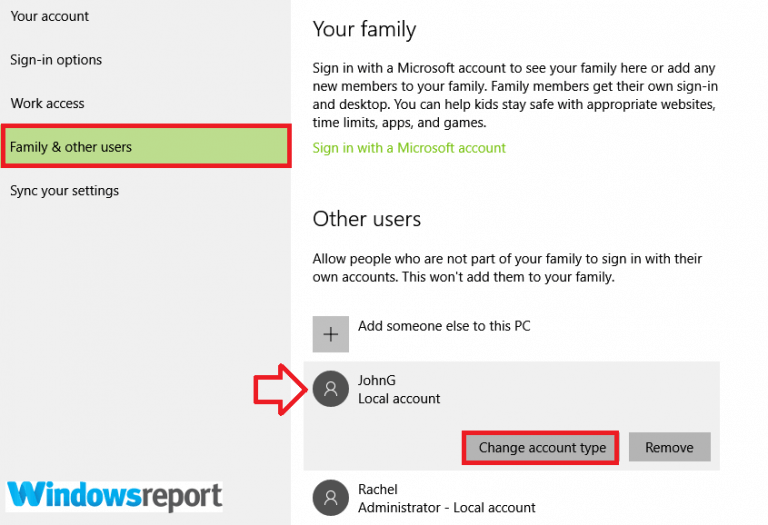The image size is (768, 525).
Task: Select Family & other users in the sidebar
Action: [146, 146]
